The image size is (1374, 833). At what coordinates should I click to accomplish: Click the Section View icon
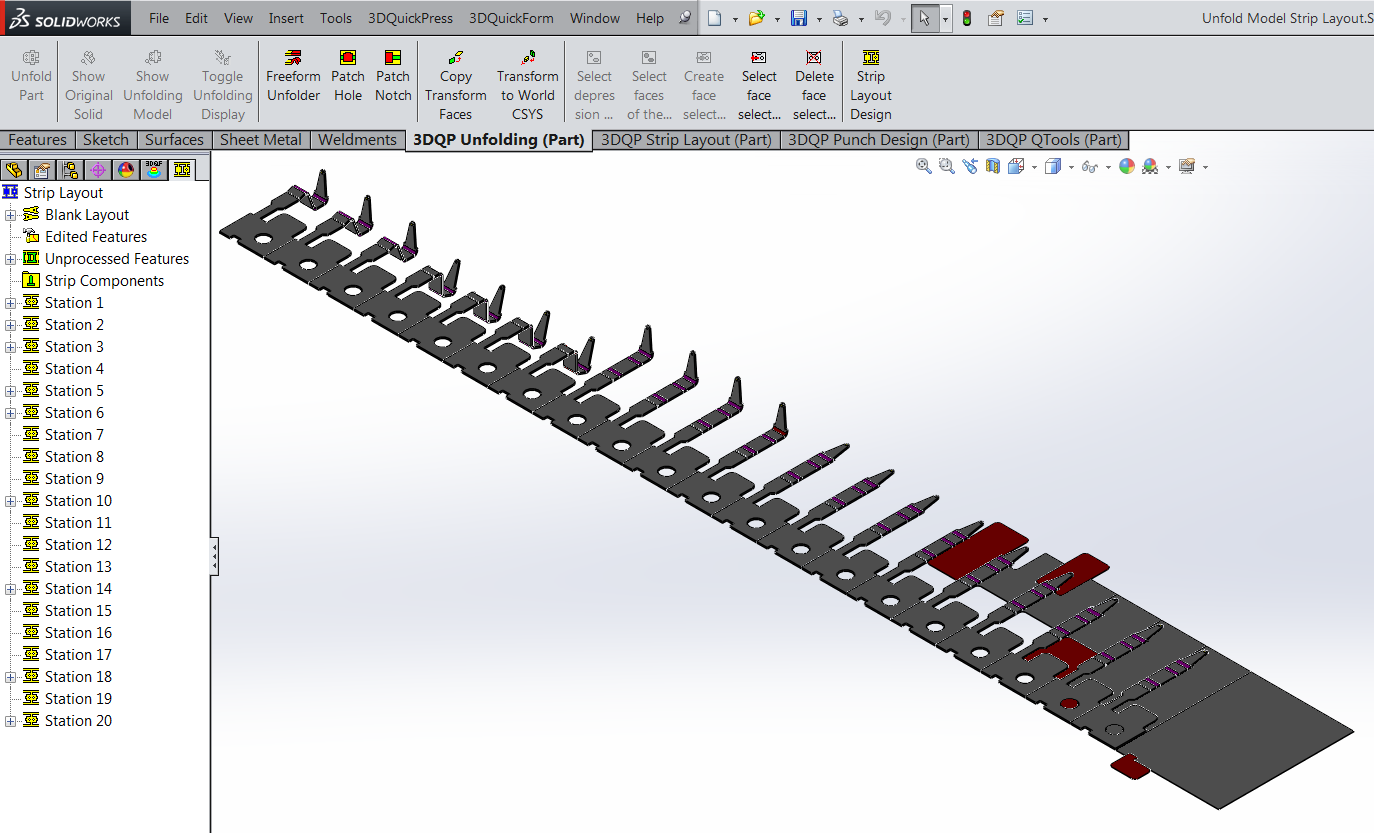pyautogui.click(x=993, y=166)
